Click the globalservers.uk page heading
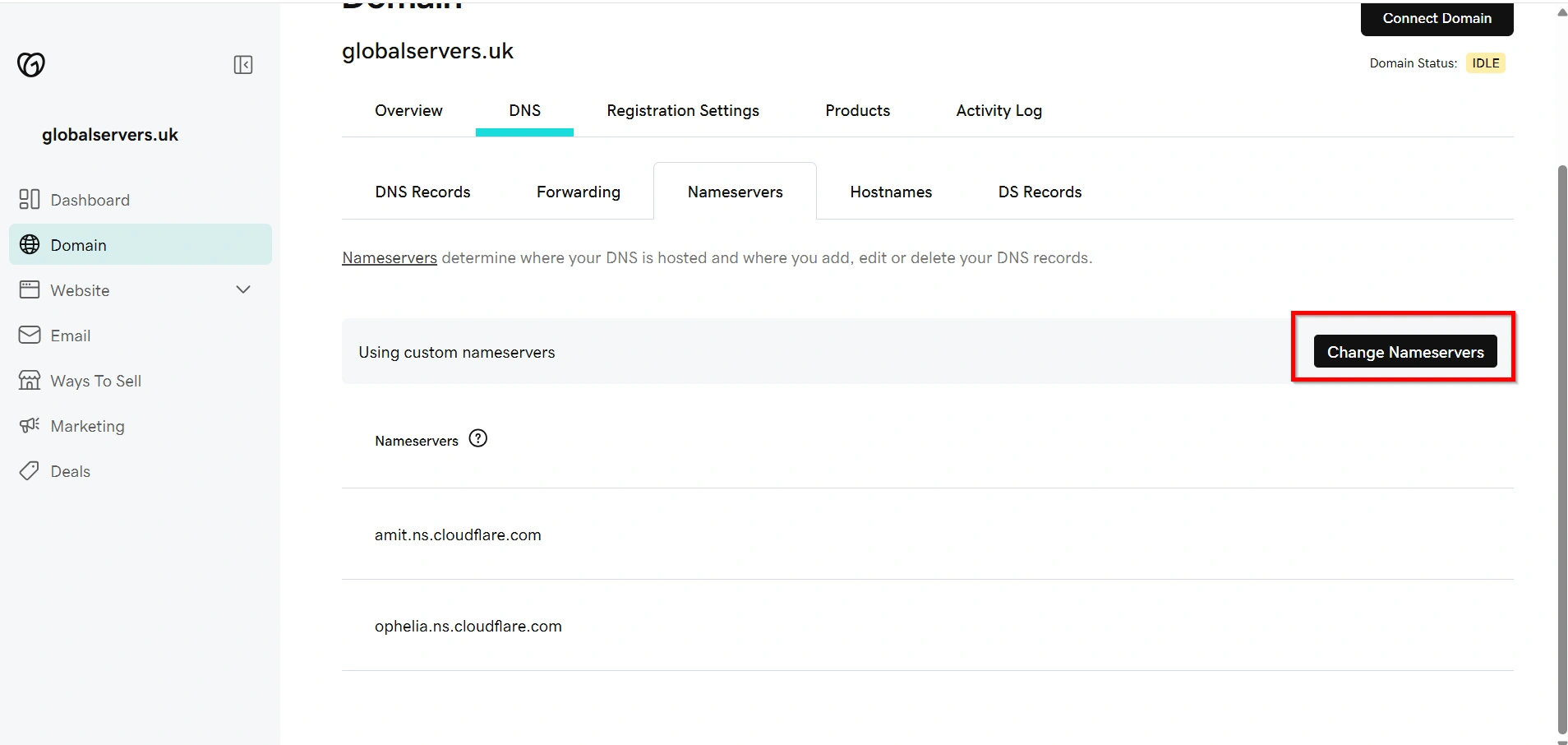The height and width of the screenshot is (745, 1568). [x=427, y=51]
